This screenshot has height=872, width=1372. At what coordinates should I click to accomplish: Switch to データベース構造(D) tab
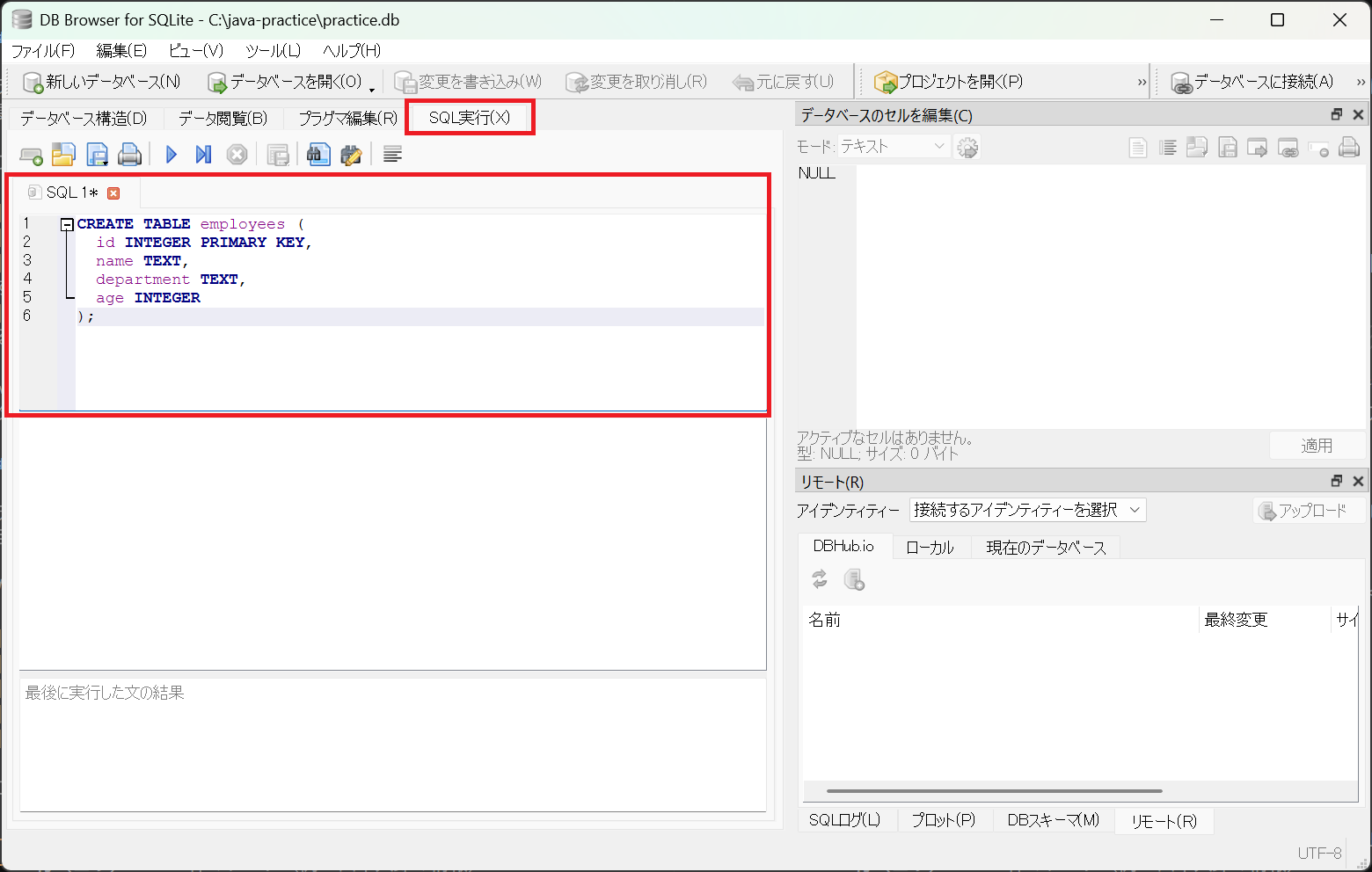(x=84, y=118)
